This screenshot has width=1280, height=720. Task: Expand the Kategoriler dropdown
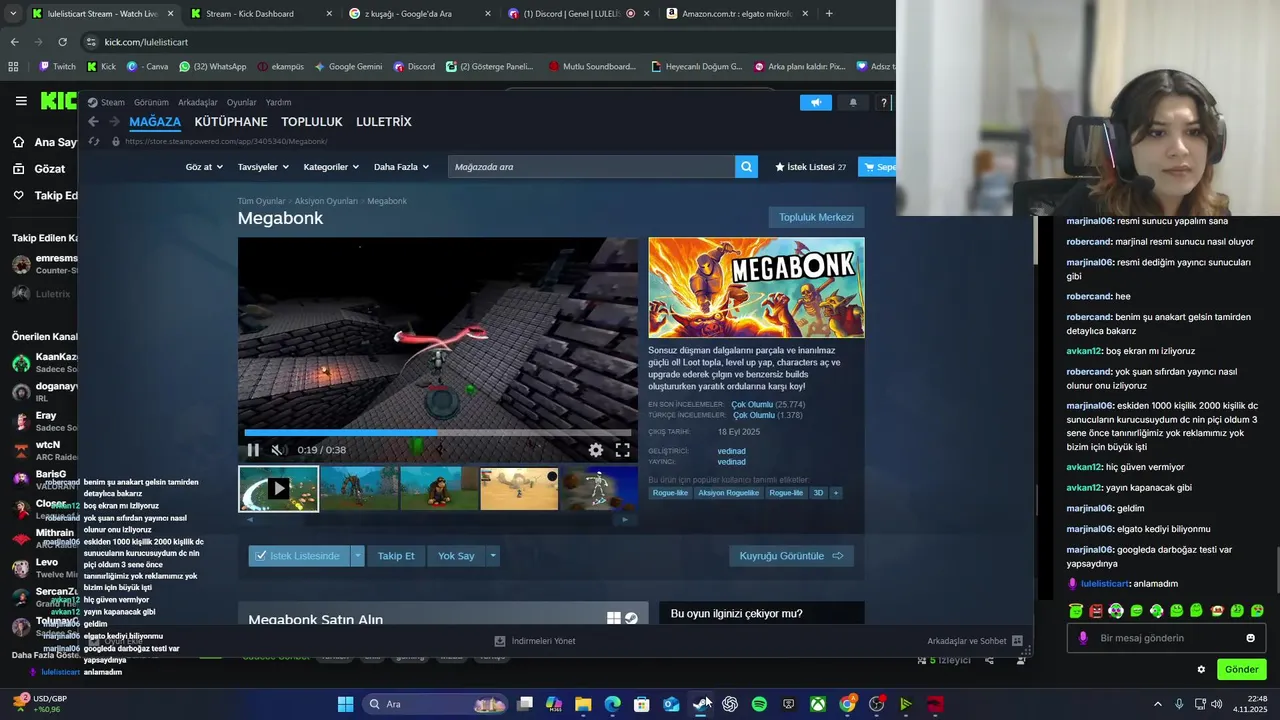click(331, 167)
